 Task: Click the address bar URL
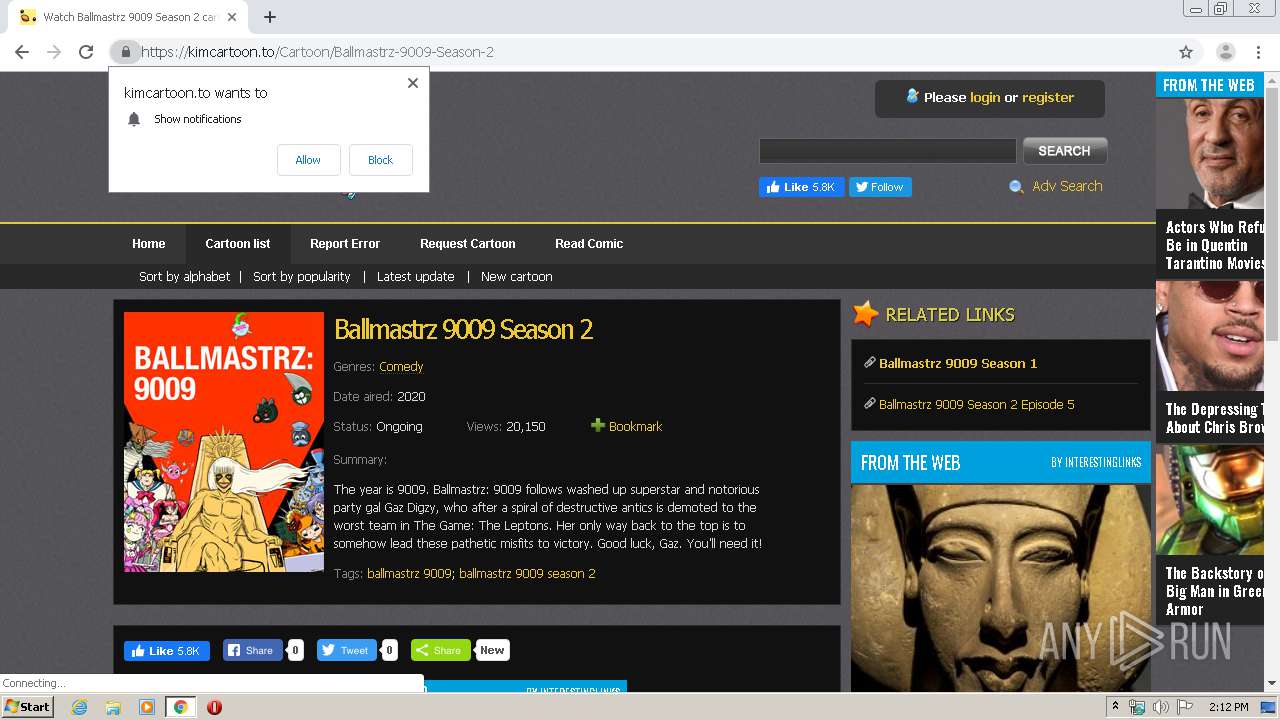317,52
